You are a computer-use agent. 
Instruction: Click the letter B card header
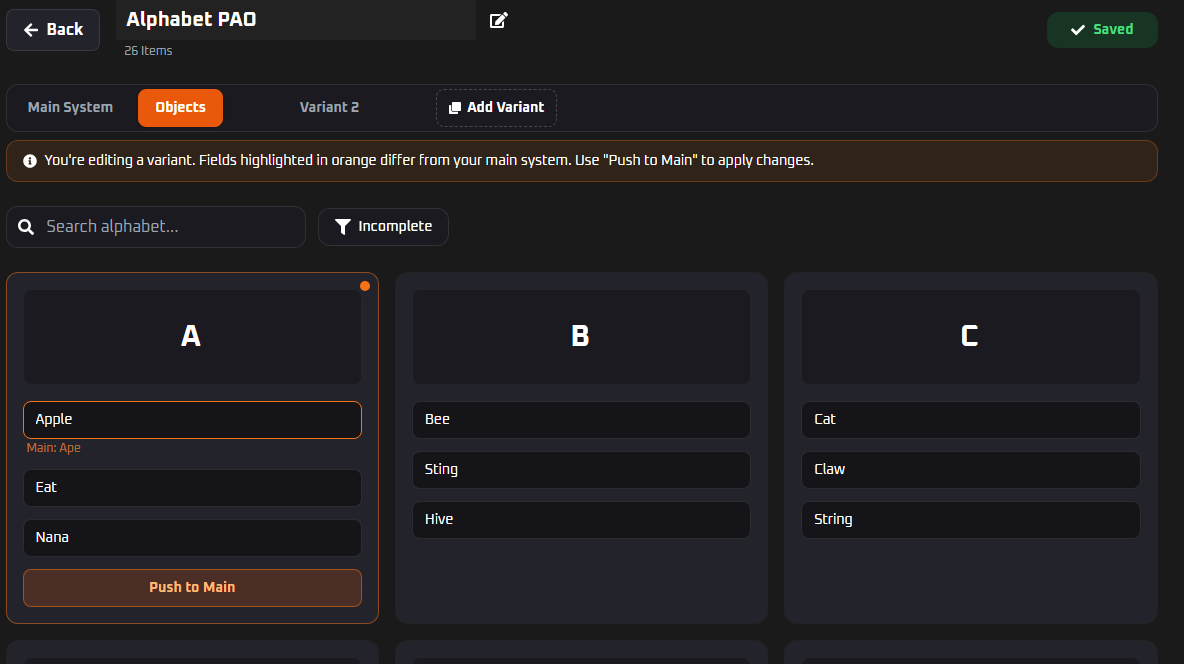tap(581, 337)
